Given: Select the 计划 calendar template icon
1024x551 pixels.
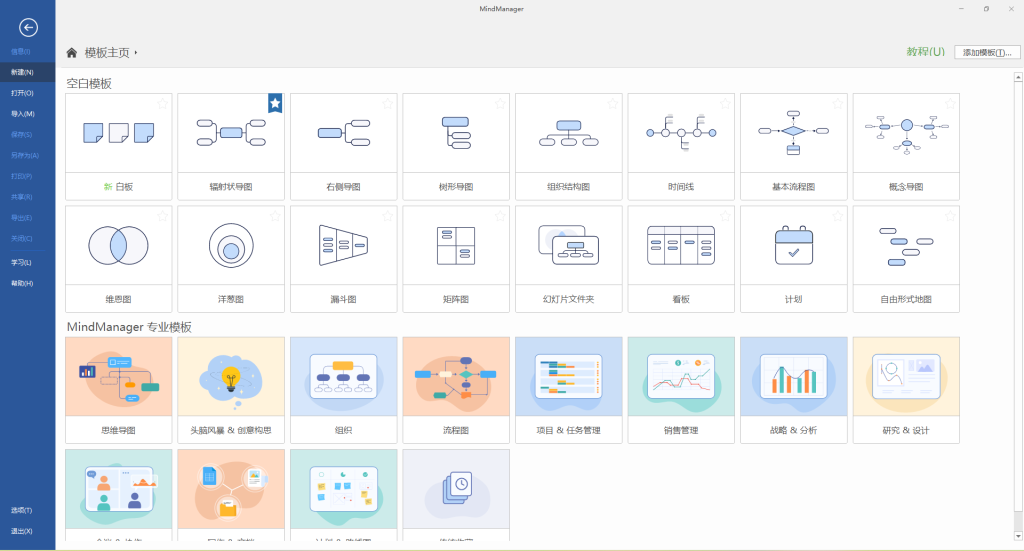Looking at the screenshot, I should click(794, 245).
